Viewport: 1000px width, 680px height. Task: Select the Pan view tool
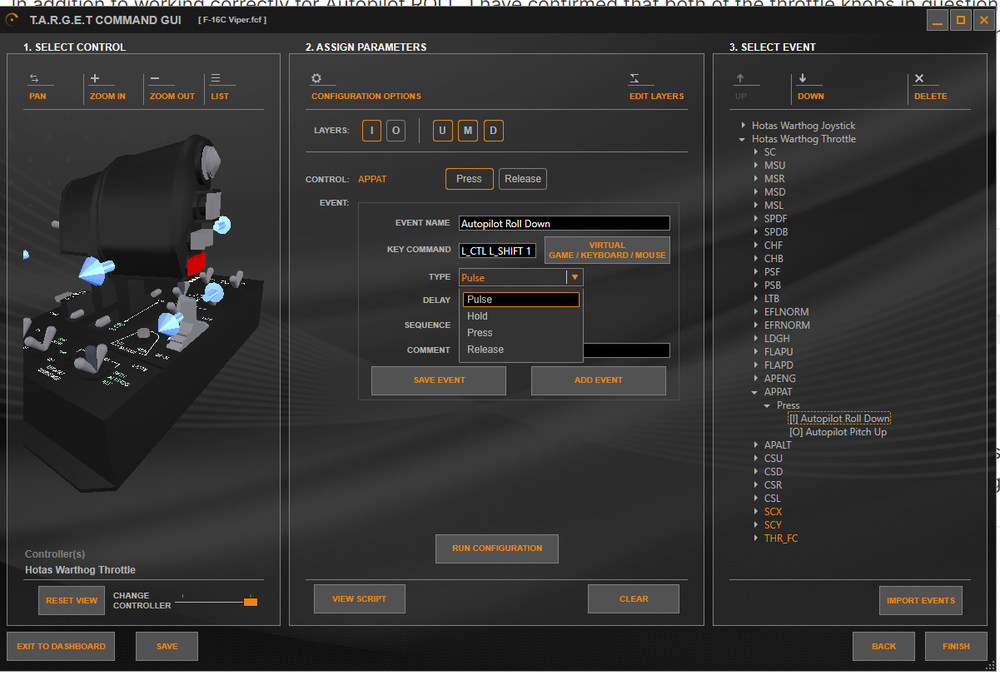tap(38, 87)
